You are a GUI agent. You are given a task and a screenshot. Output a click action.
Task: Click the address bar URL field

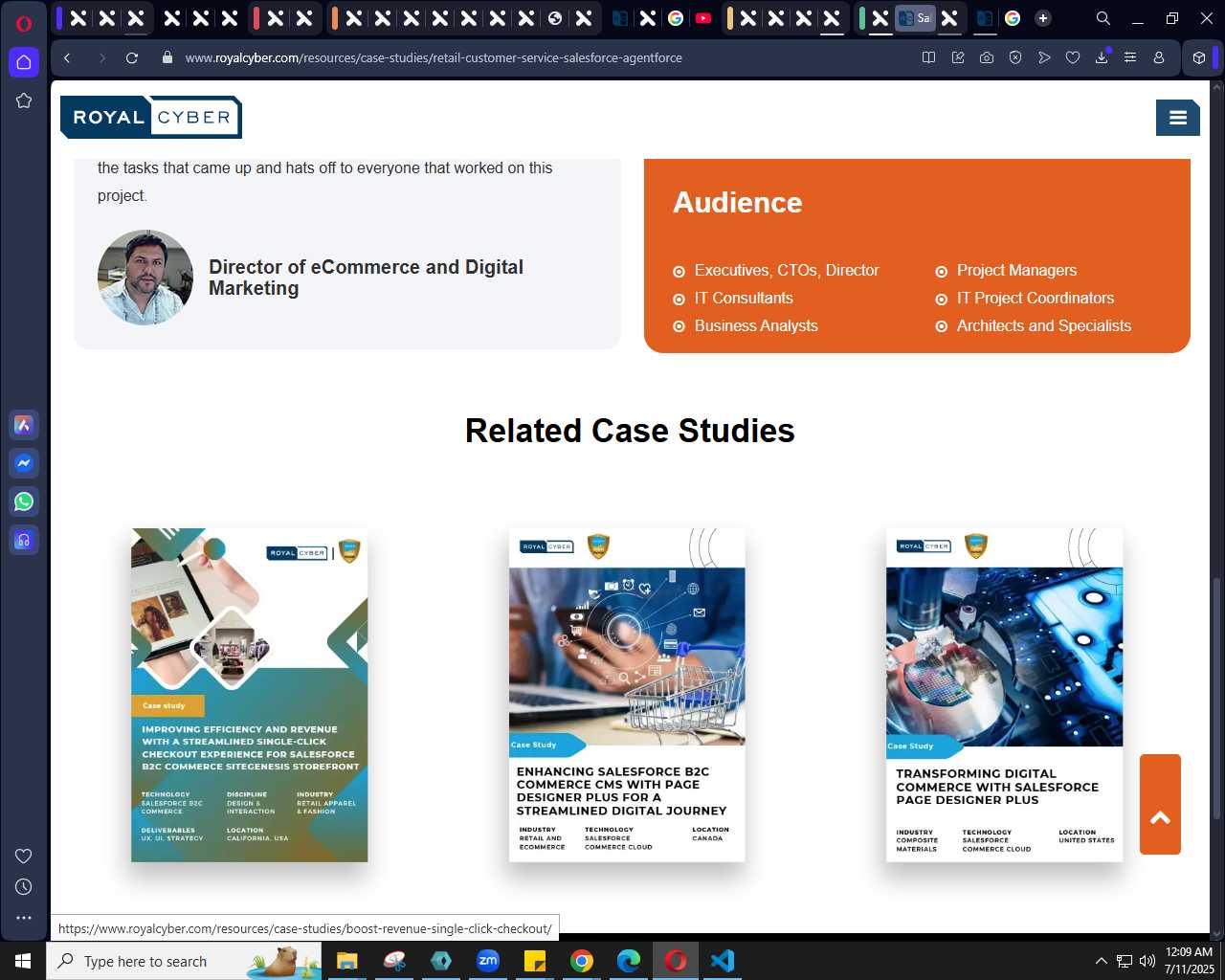tap(434, 57)
